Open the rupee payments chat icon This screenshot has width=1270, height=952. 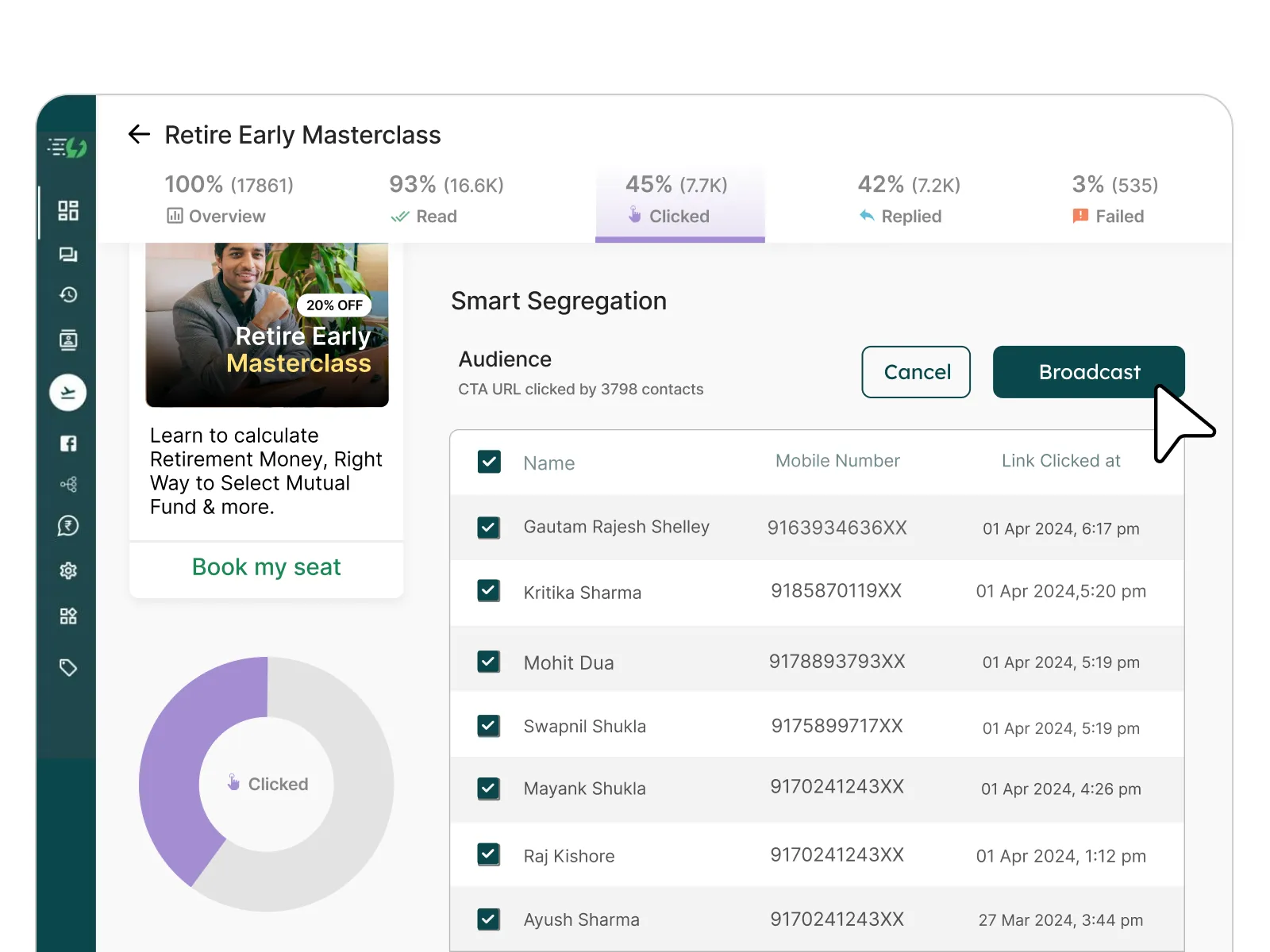coord(68,526)
